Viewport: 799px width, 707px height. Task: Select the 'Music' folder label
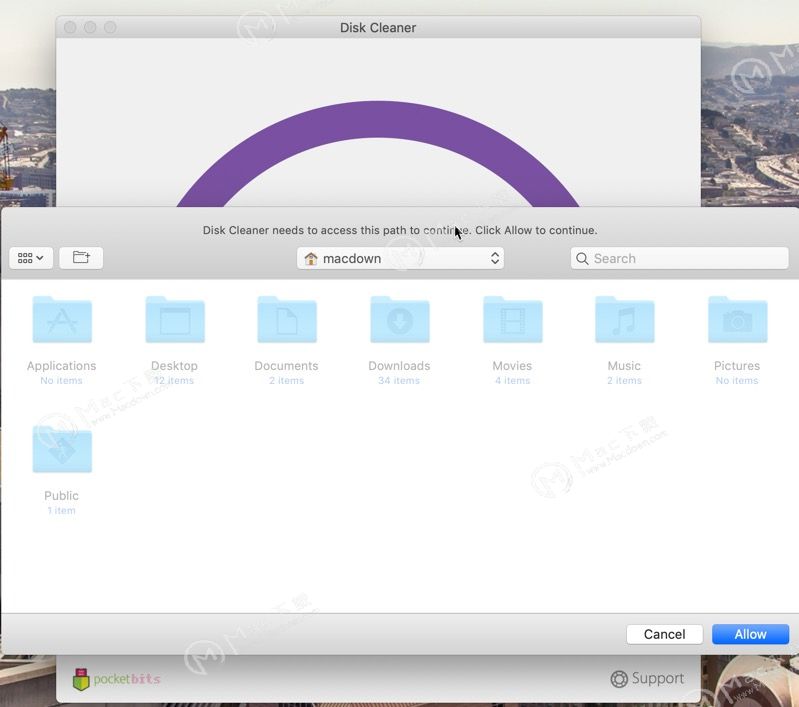coord(624,365)
